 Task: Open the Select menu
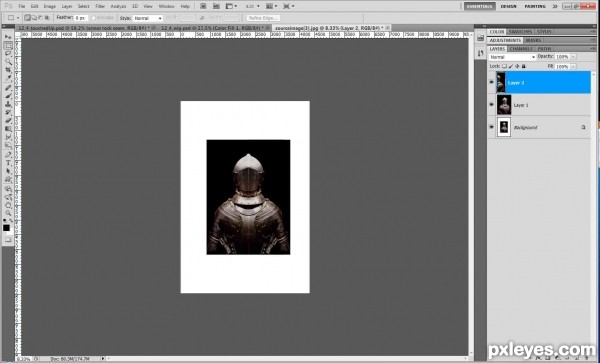83,7
